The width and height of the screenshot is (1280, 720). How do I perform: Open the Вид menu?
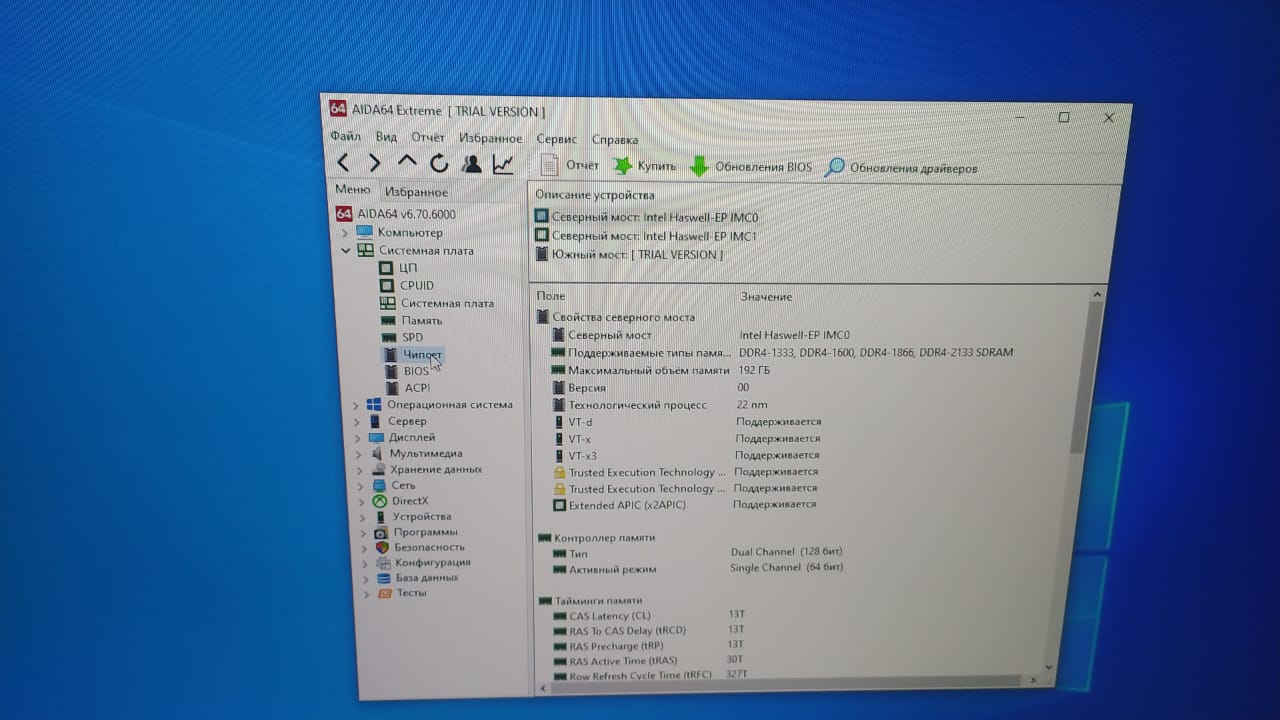pos(386,137)
